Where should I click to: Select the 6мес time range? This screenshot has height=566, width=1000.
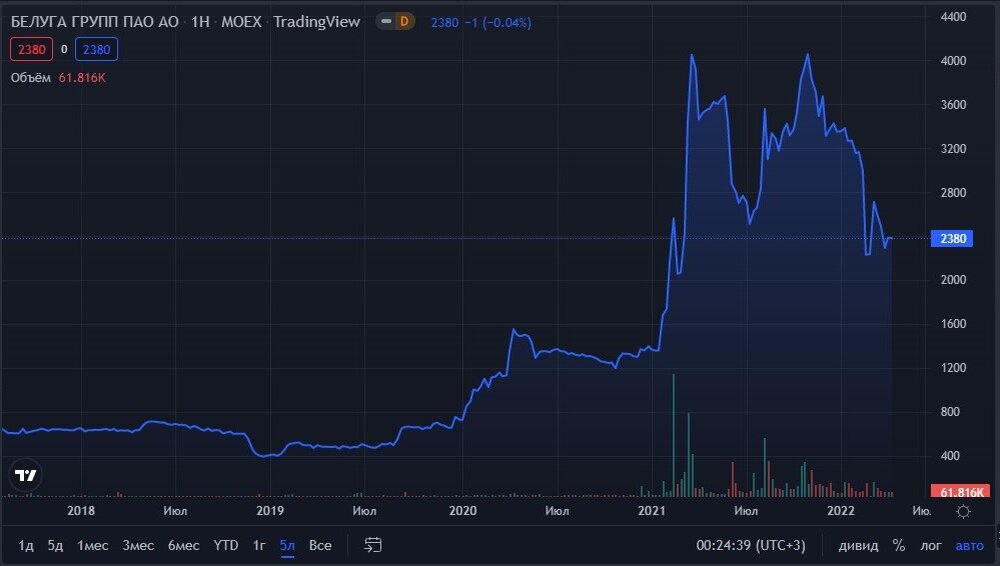pos(184,546)
